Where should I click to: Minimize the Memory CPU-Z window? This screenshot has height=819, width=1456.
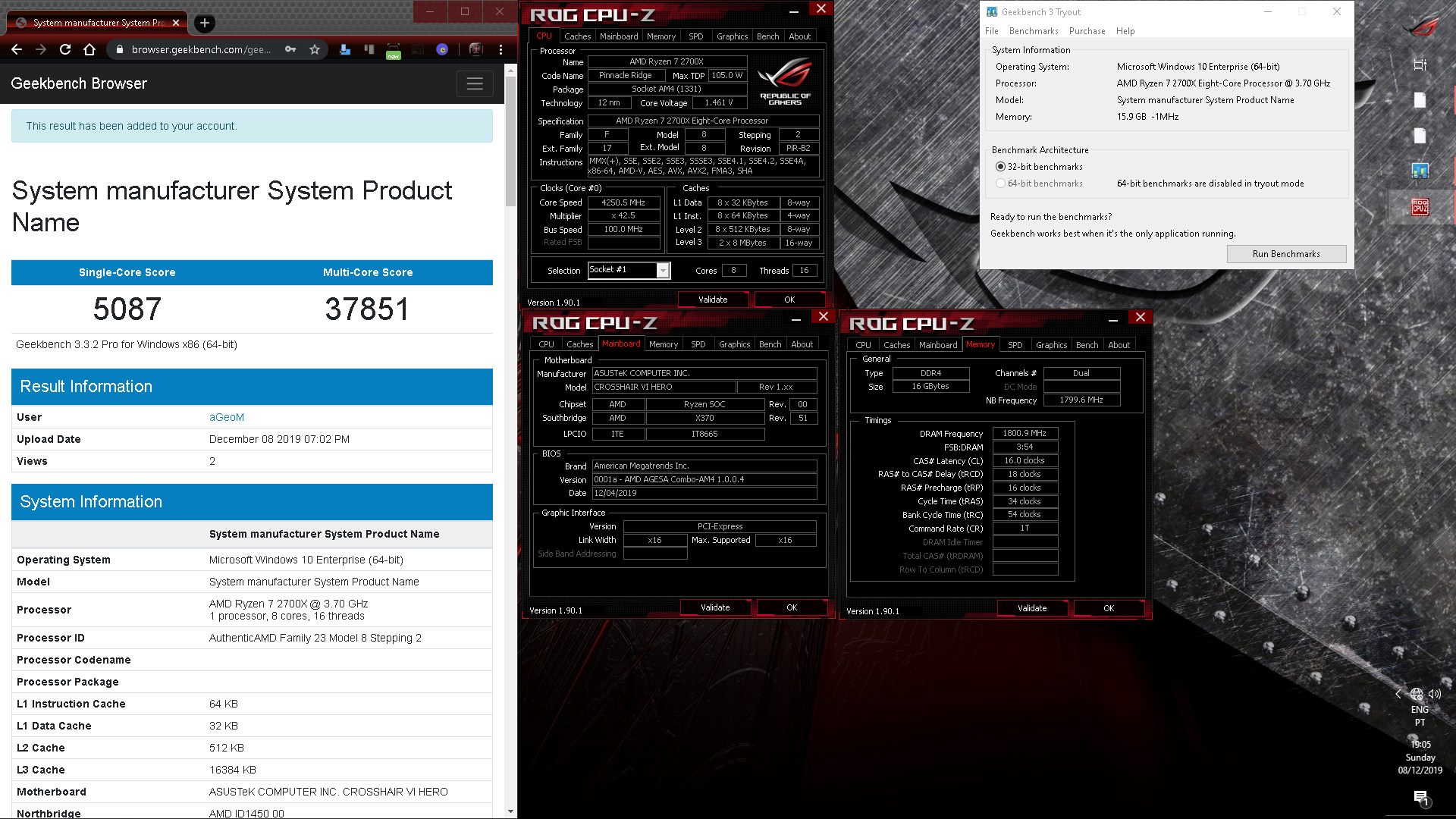click(1112, 320)
